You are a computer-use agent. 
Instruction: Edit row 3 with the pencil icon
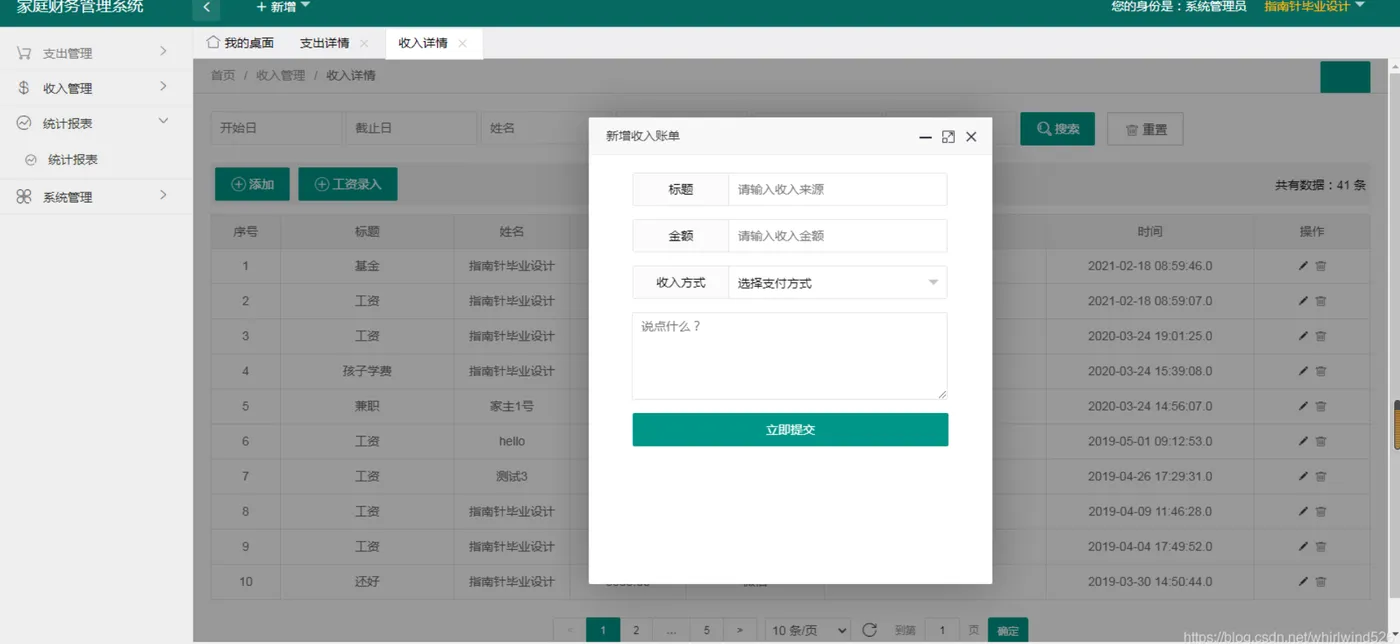(1303, 336)
